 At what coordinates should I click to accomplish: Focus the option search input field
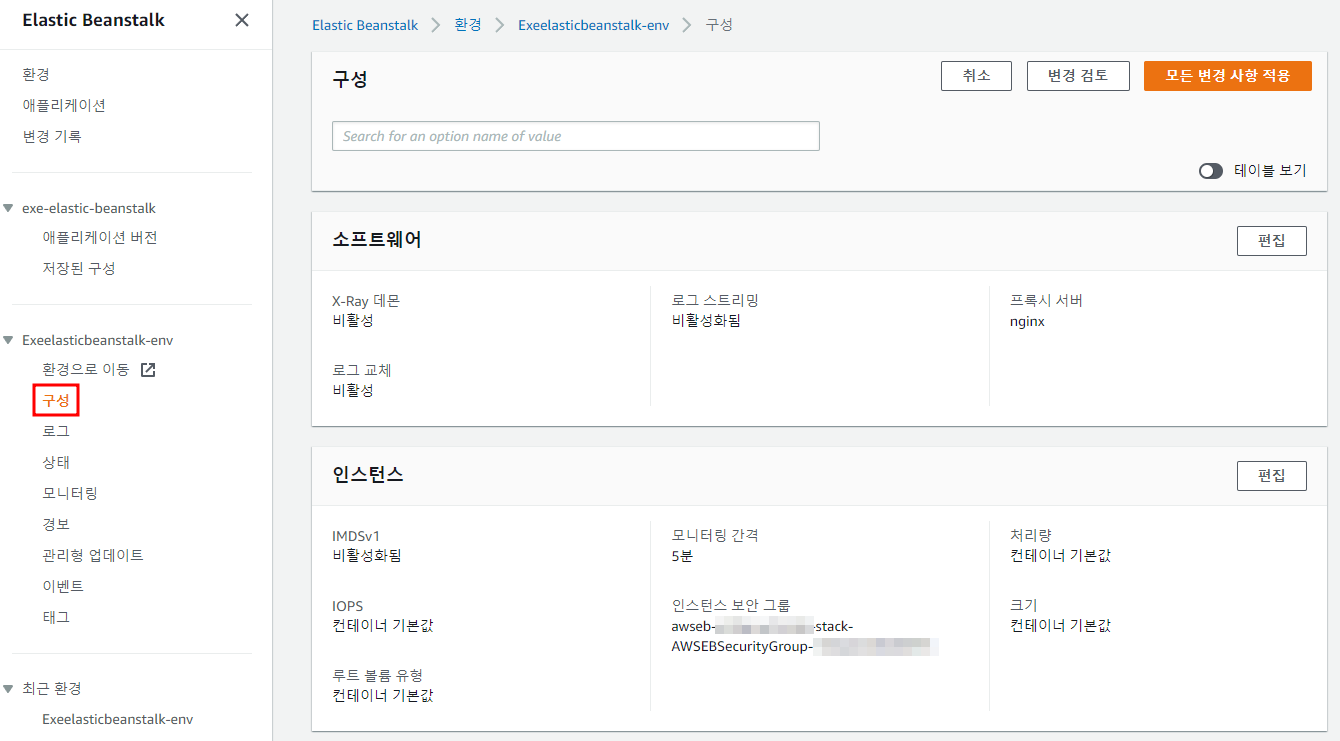click(576, 136)
